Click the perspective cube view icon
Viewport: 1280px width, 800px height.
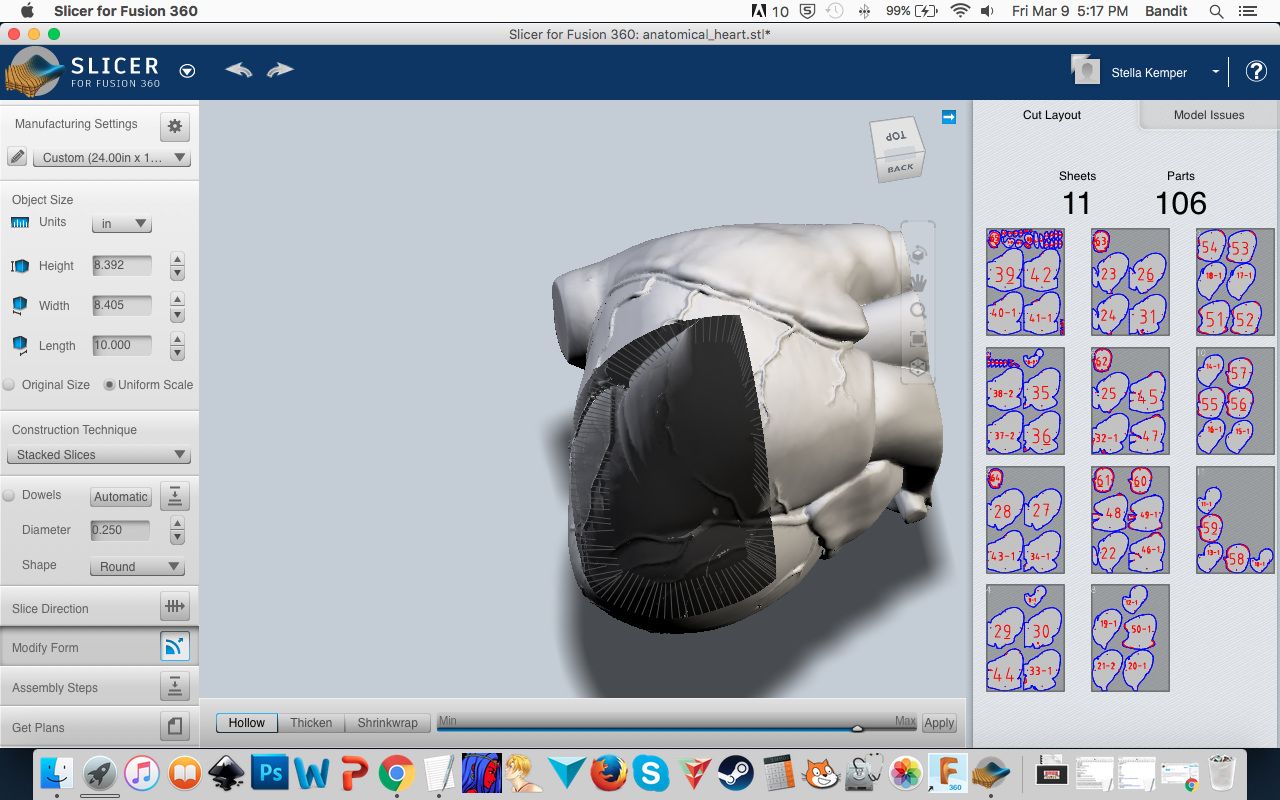[x=917, y=367]
